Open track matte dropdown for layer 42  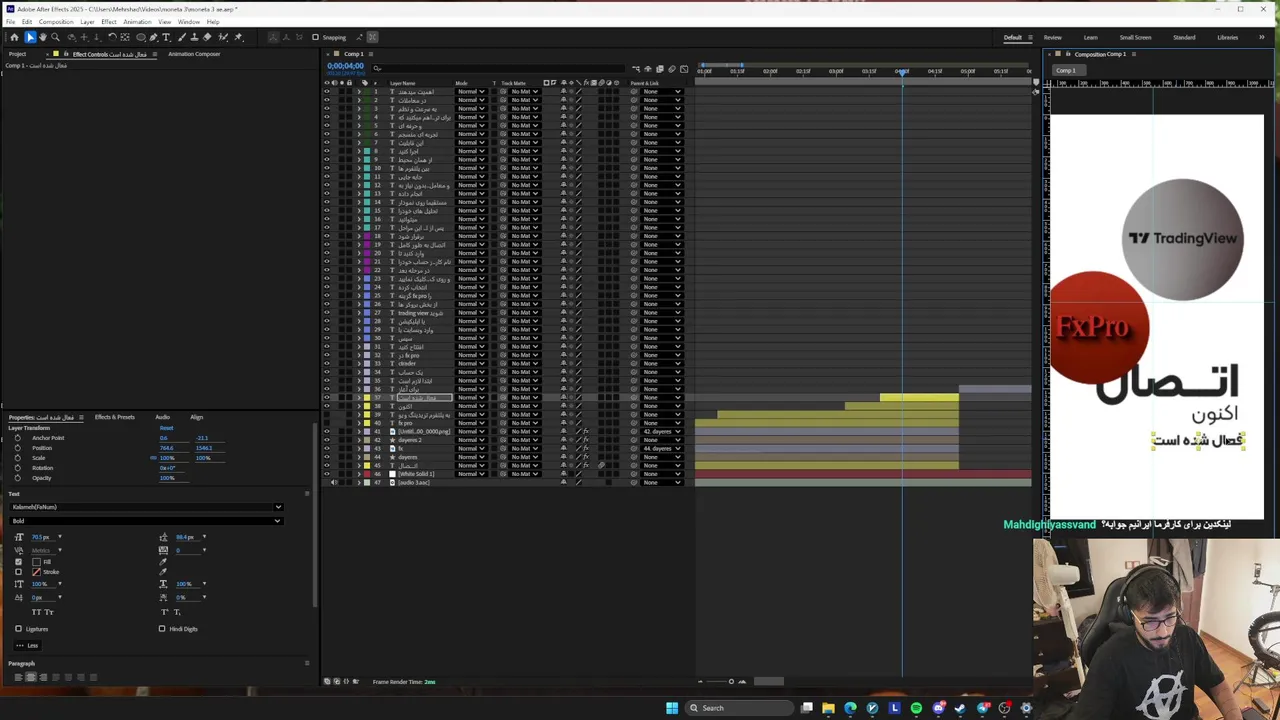click(525, 440)
